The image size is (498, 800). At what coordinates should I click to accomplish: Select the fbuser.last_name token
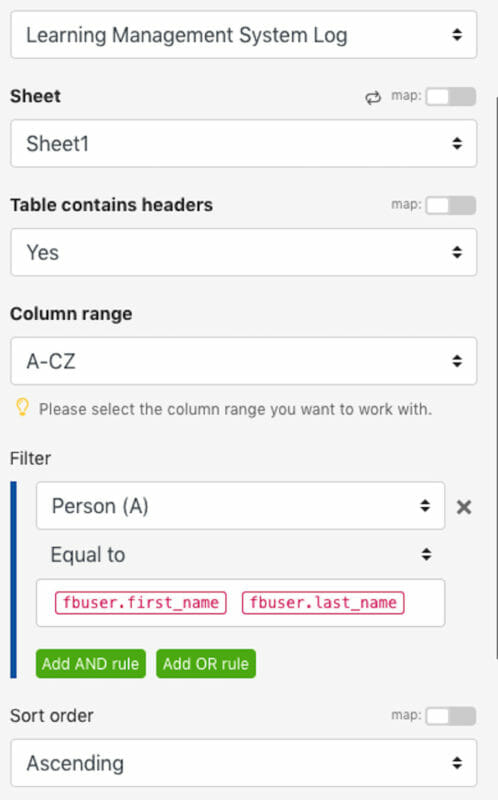click(x=323, y=603)
